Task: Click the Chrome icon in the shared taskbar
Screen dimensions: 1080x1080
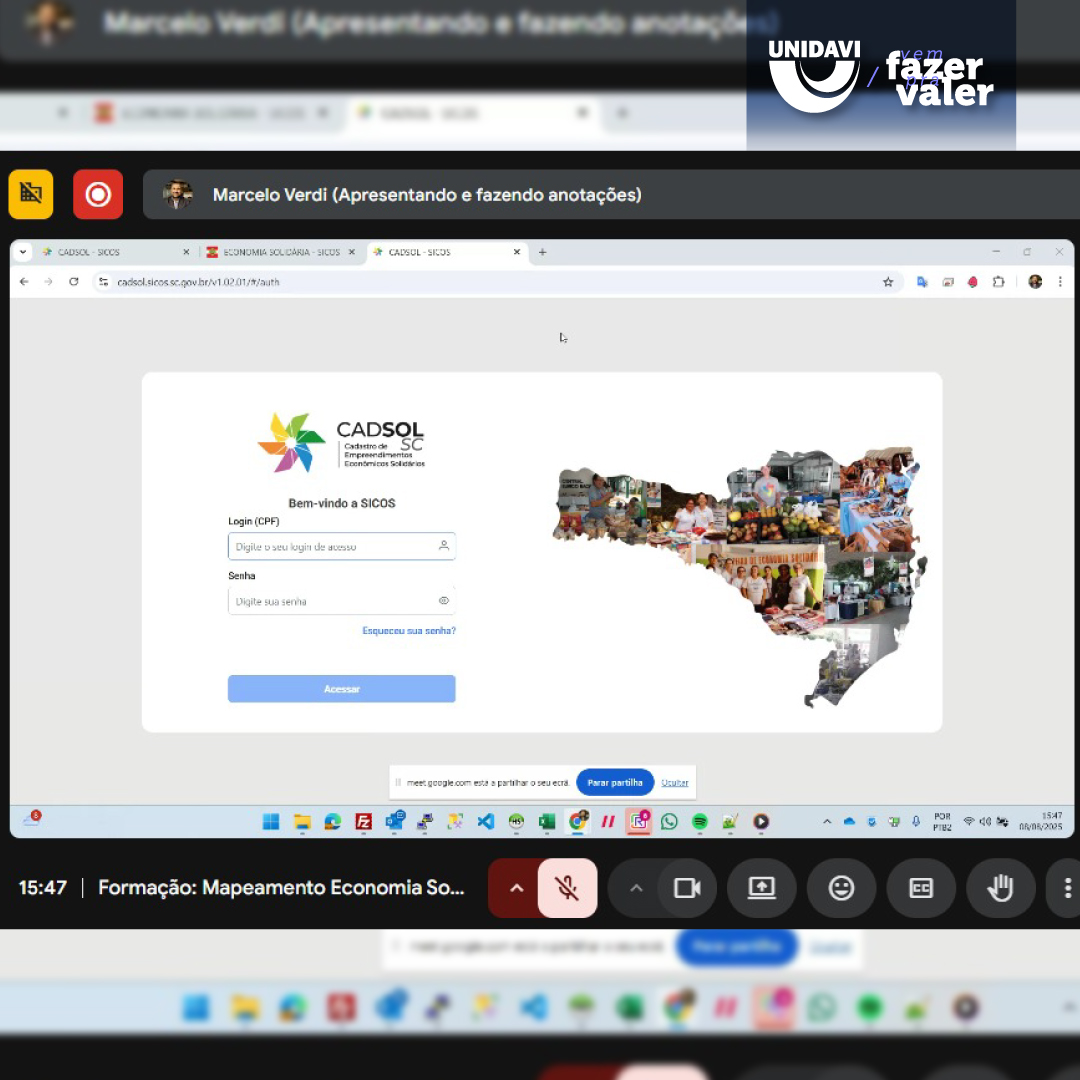Action: pos(578,820)
